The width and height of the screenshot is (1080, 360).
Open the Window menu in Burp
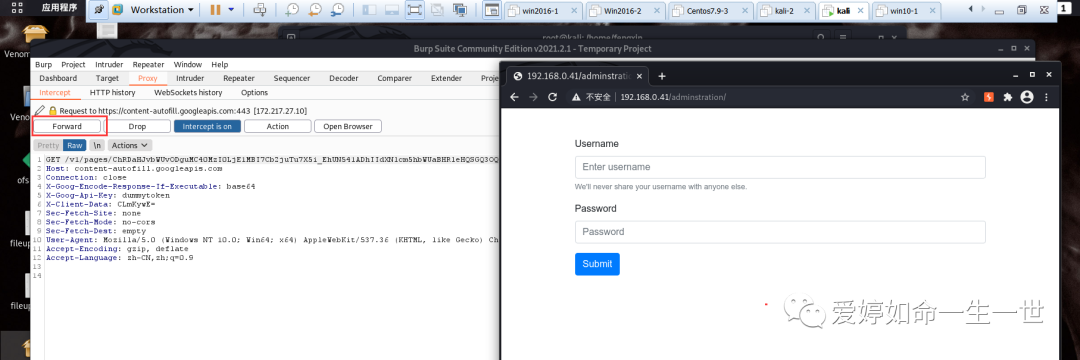[188, 65]
